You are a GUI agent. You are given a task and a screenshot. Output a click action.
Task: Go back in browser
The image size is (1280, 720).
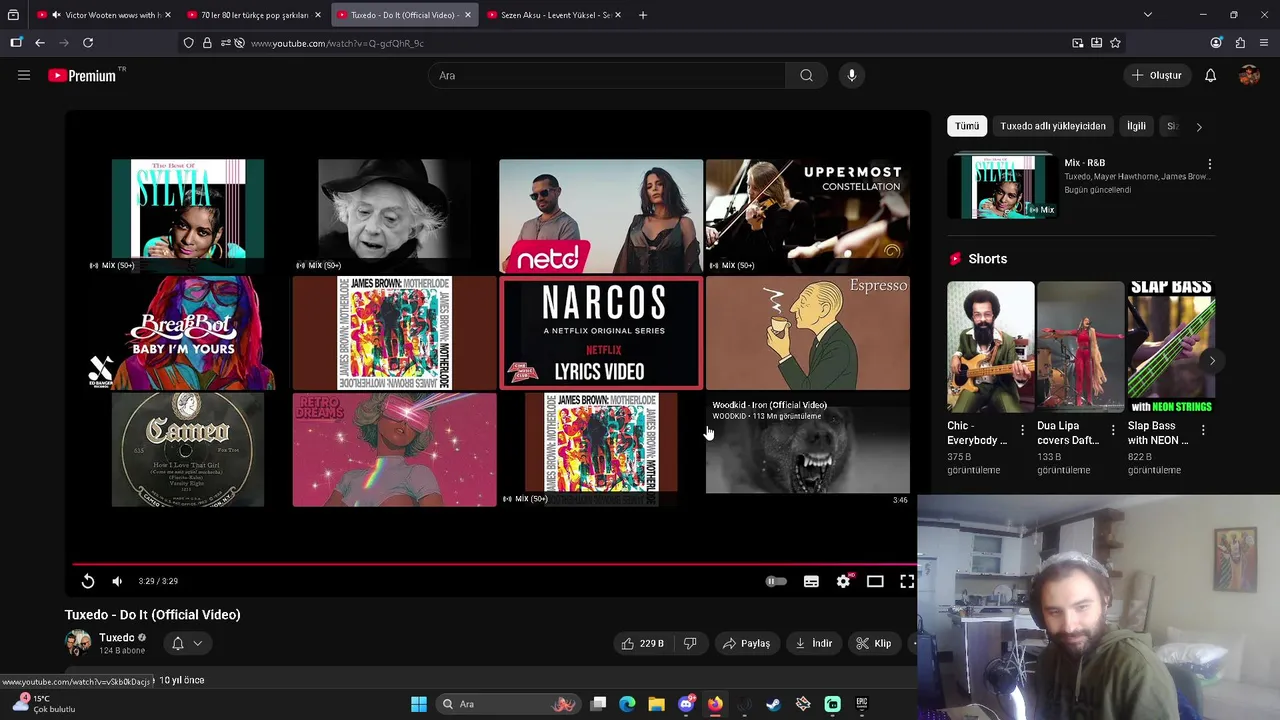click(39, 43)
